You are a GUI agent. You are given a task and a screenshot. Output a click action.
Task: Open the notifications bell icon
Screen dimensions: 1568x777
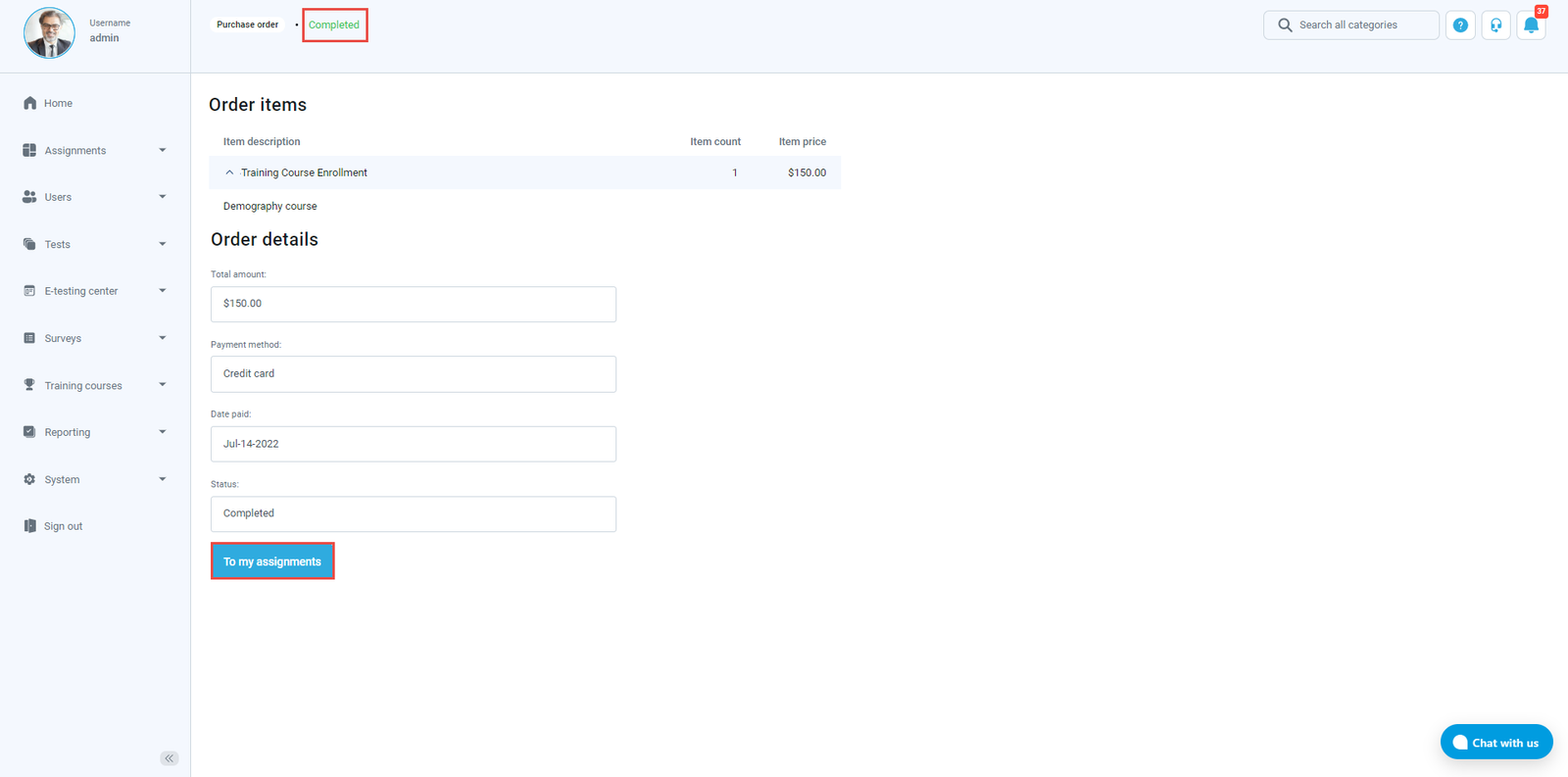coord(1531,25)
